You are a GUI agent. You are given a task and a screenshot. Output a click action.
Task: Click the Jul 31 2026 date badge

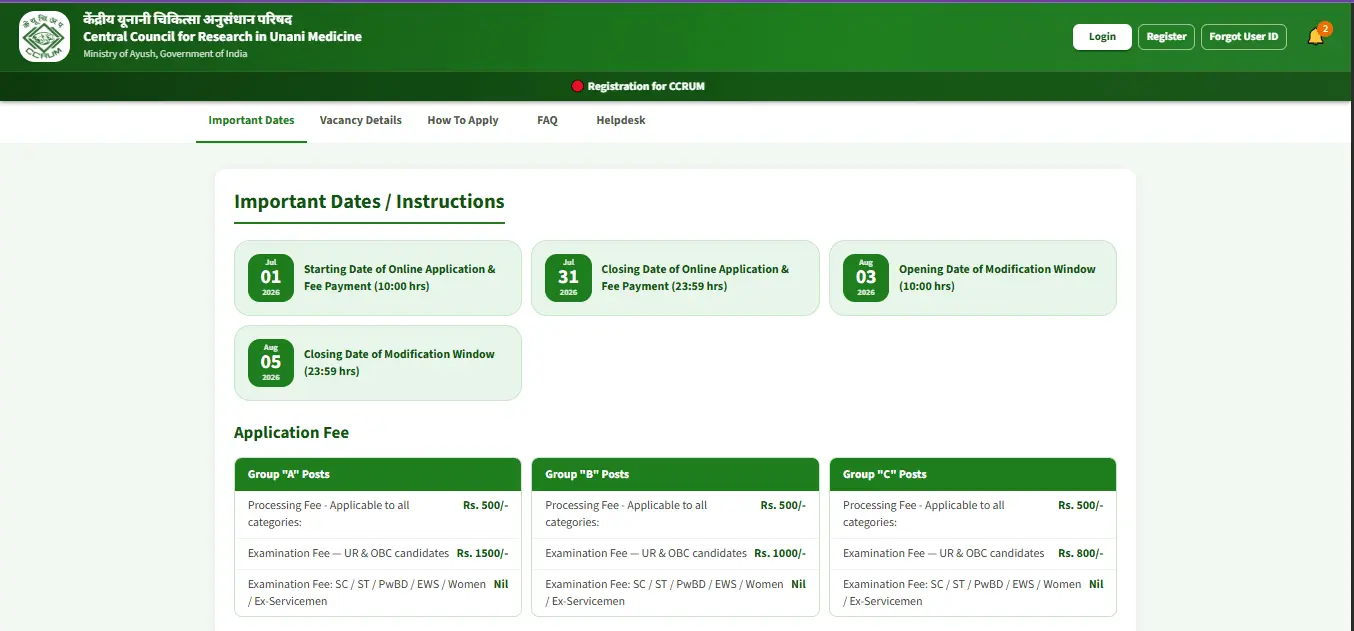click(568, 278)
